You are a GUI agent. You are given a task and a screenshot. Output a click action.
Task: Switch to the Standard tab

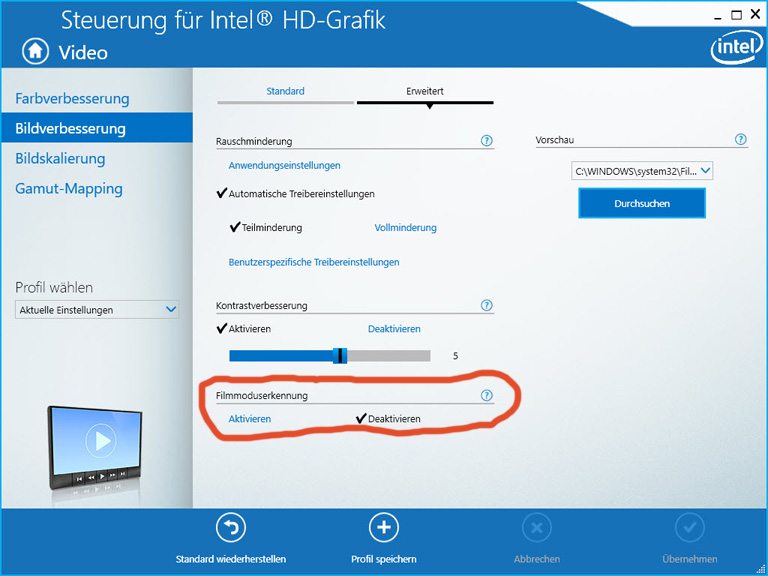pyautogui.click(x=286, y=92)
